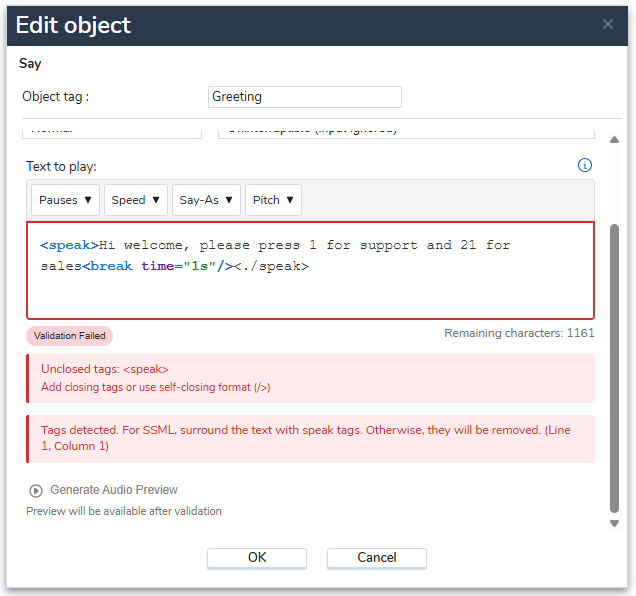This screenshot has height=596, width=636.
Task: Open the Say-As dropdown
Action: click(206, 200)
